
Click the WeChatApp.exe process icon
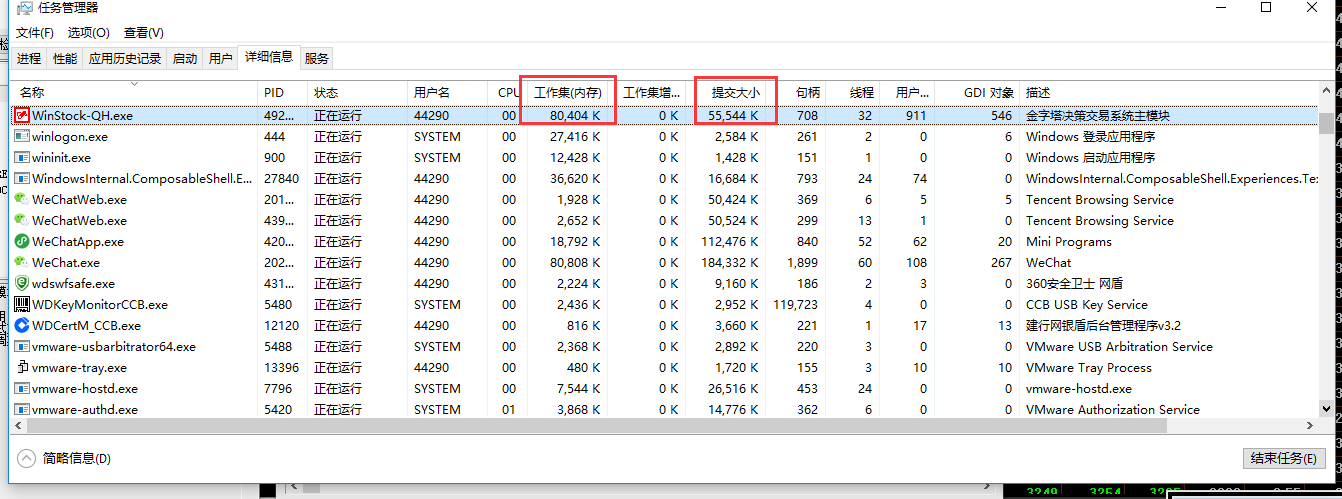(22, 241)
